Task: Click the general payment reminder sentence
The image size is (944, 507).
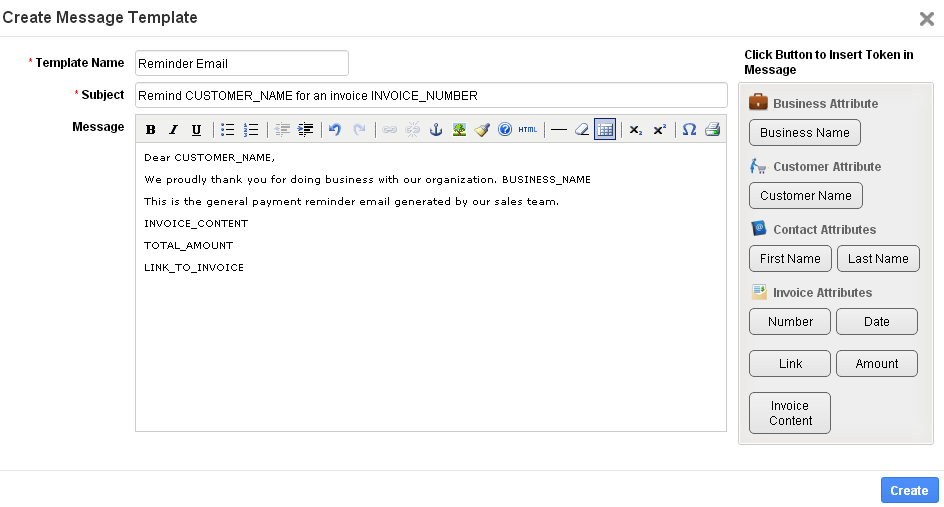Action: coord(352,201)
